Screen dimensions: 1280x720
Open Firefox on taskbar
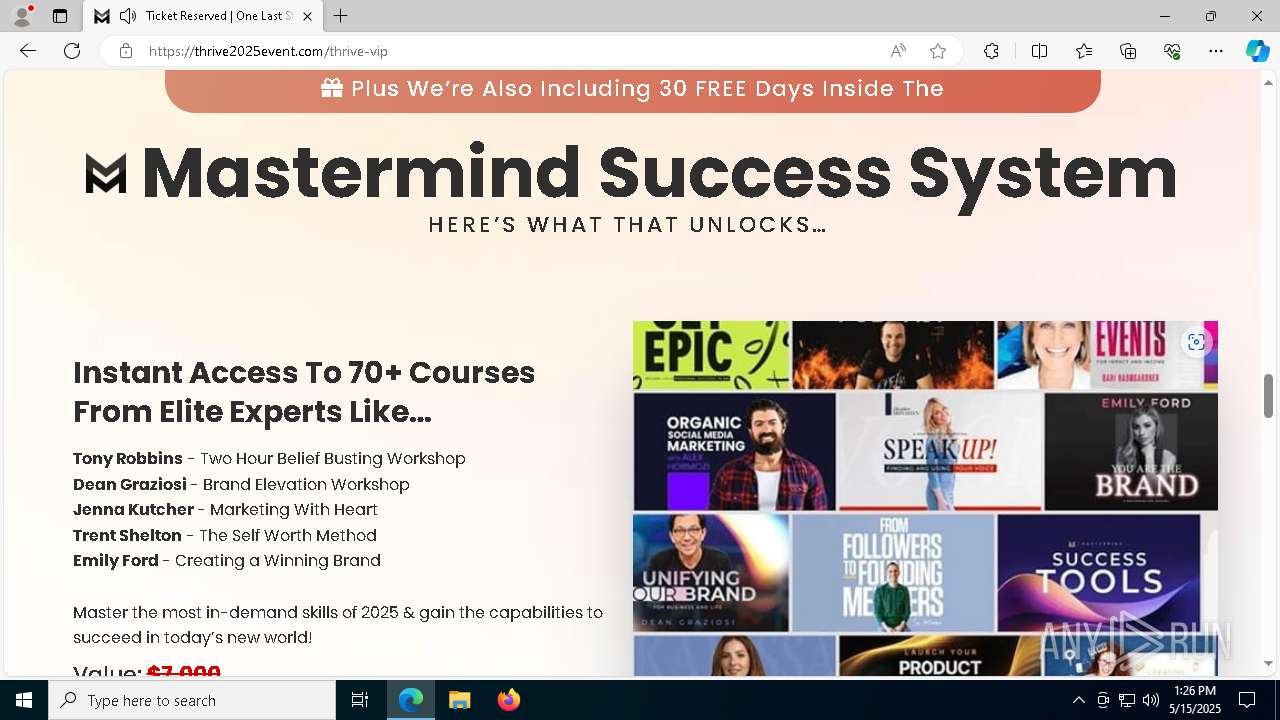pyautogui.click(x=508, y=700)
